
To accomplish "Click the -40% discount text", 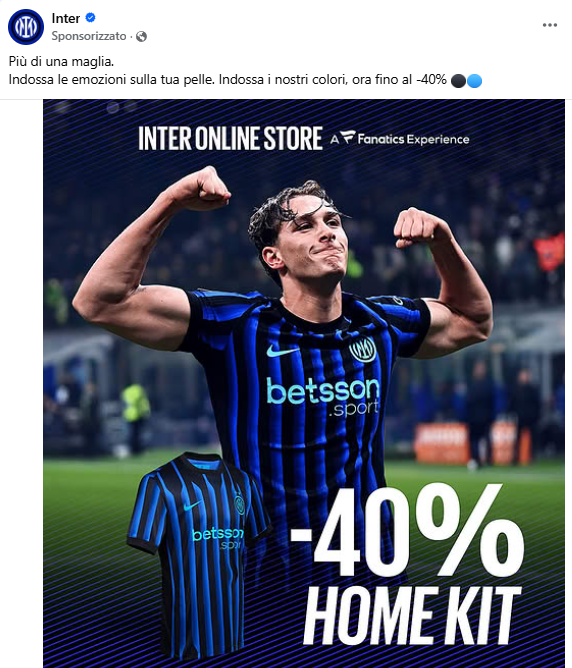I will pos(407,531).
